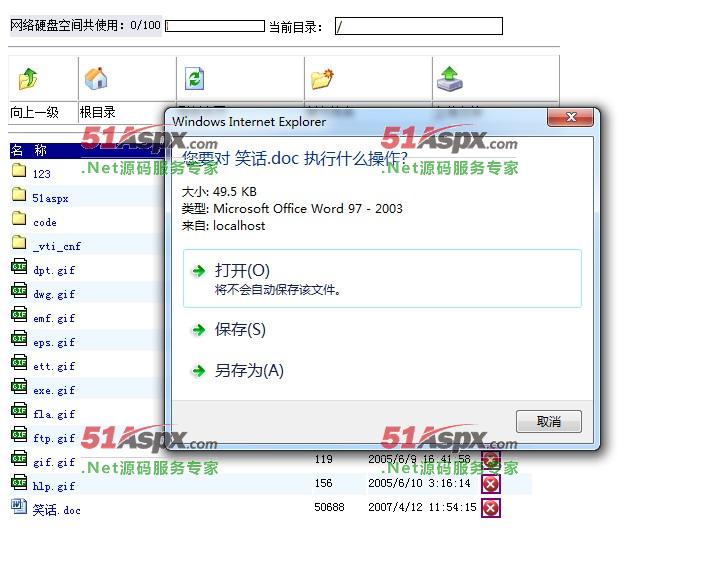Click the GIF icon beside dwg.gif
The width and height of the screenshot is (702, 572).
pyautogui.click(x=19, y=290)
